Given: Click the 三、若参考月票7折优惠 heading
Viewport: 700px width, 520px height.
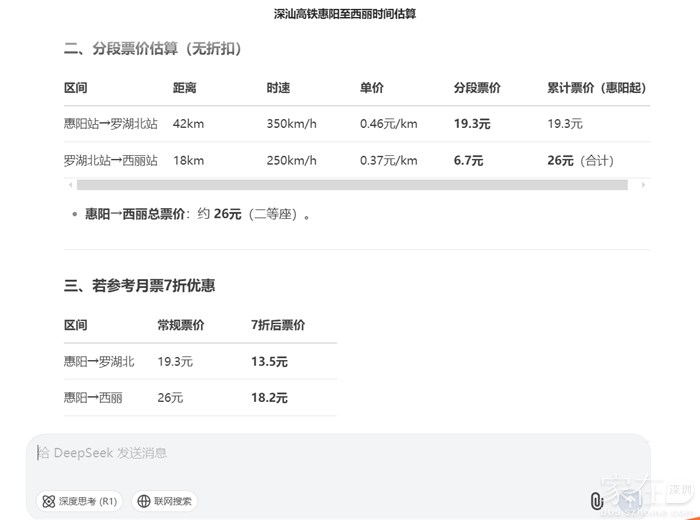Looking at the screenshot, I should pyautogui.click(x=139, y=286).
